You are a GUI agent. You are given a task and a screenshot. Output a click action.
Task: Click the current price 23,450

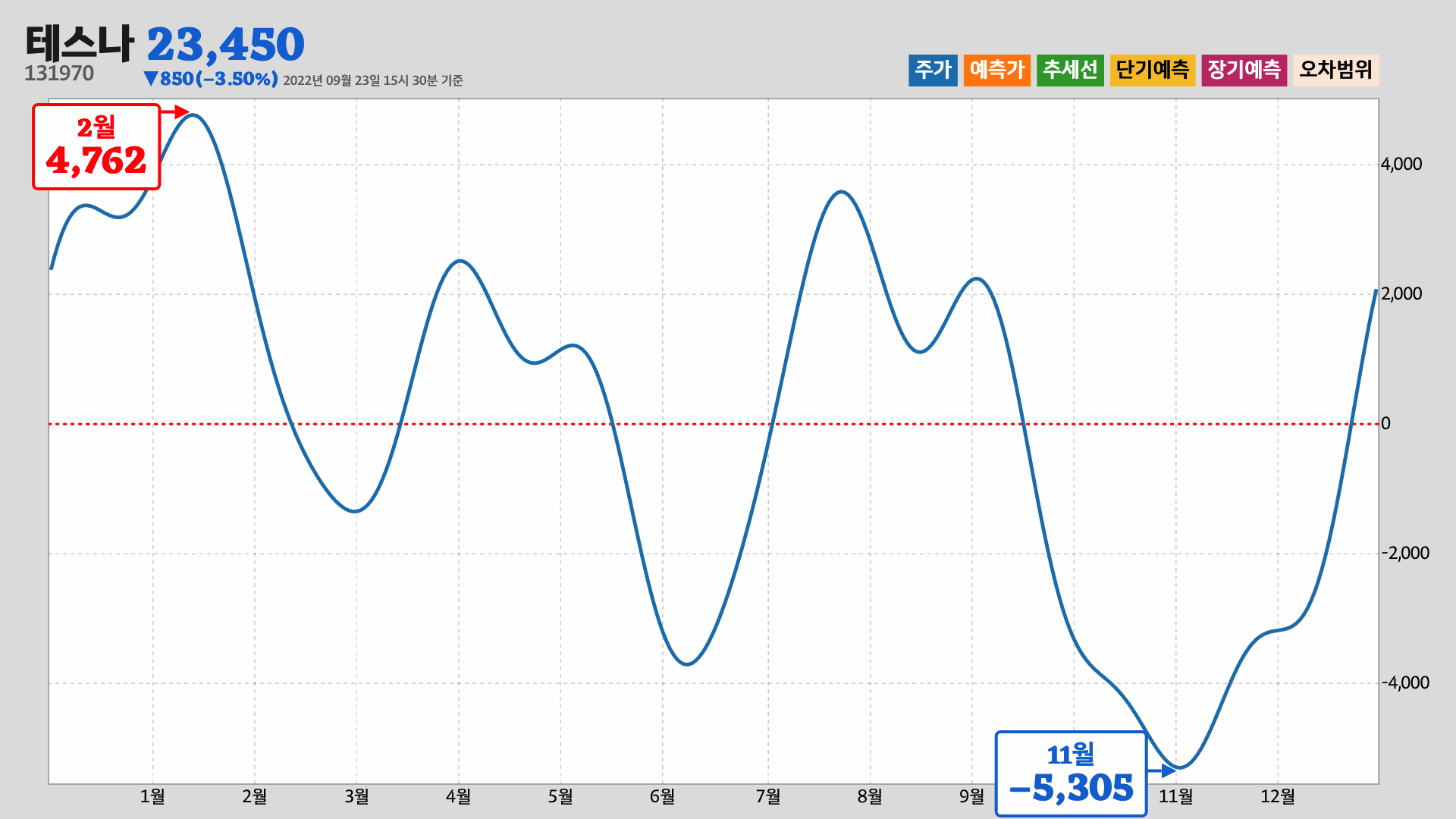click(225, 44)
